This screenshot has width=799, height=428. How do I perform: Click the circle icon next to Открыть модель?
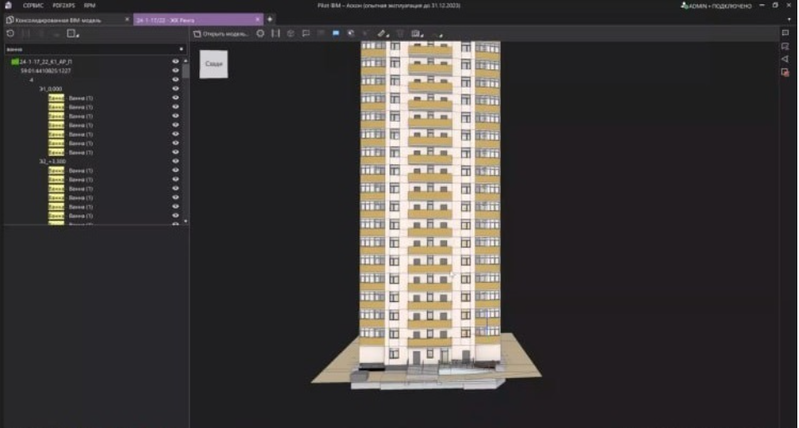point(260,33)
